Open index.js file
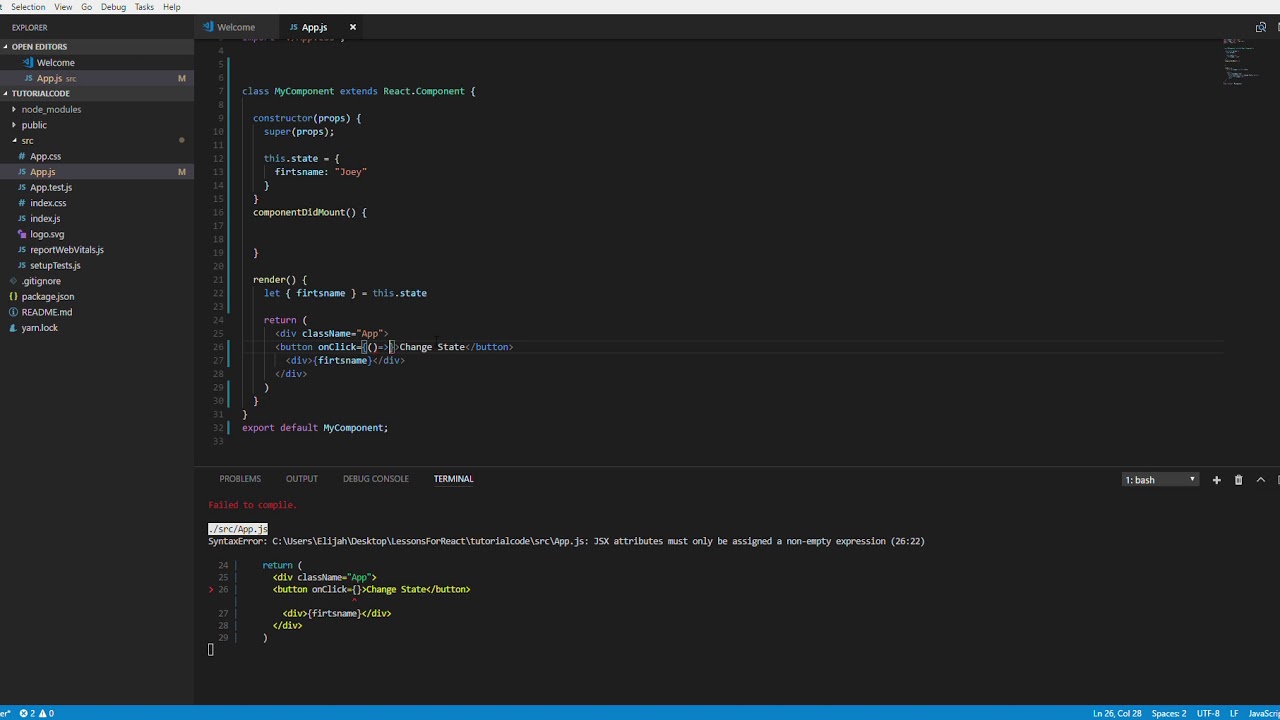The image size is (1280, 720). [45, 219]
